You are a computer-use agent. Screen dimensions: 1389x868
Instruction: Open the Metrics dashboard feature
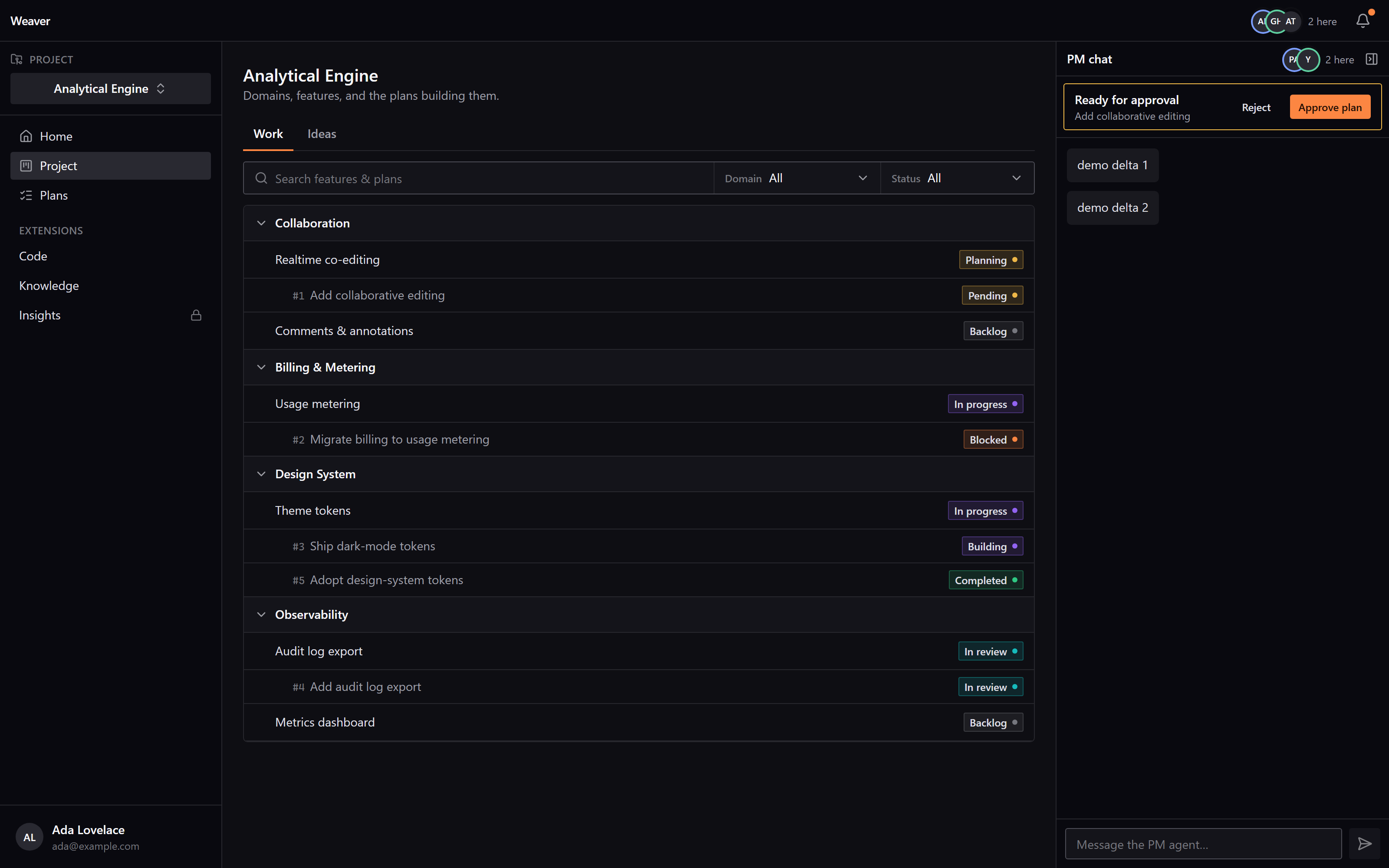tap(638, 722)
